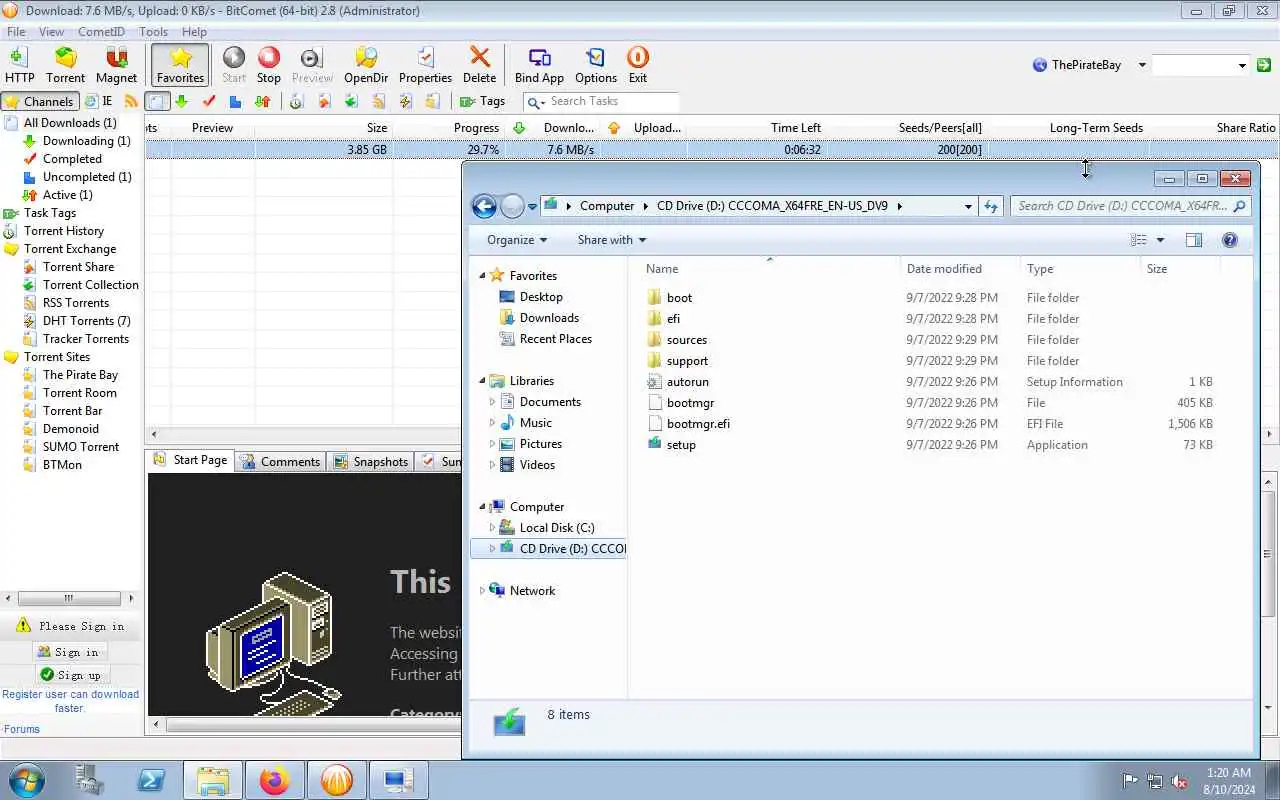Expand the Network tree node
The image size is (1280, 800).
(x=482, y=591)
